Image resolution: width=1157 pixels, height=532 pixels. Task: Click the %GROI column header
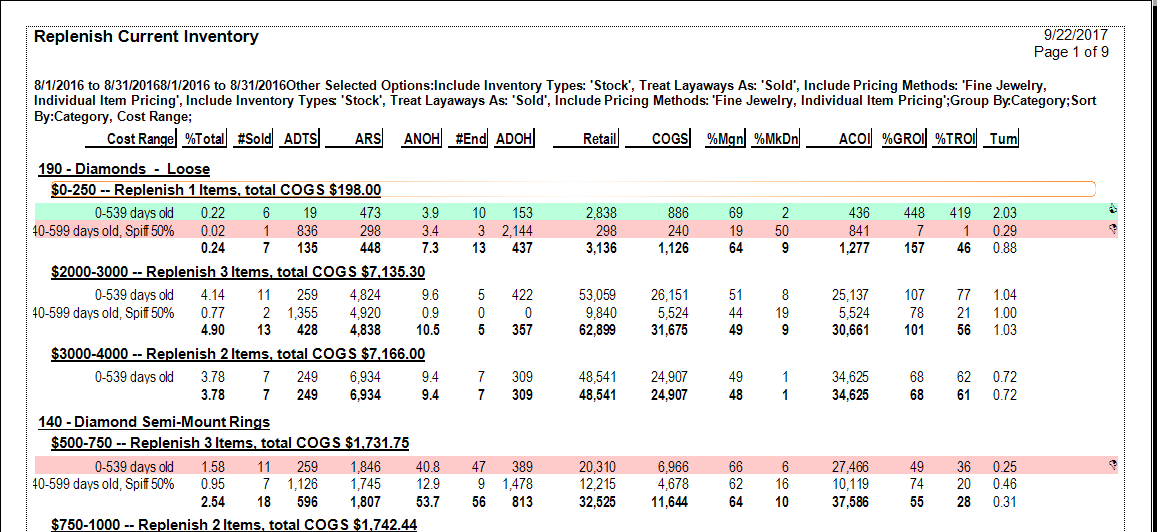pos(901,139)
